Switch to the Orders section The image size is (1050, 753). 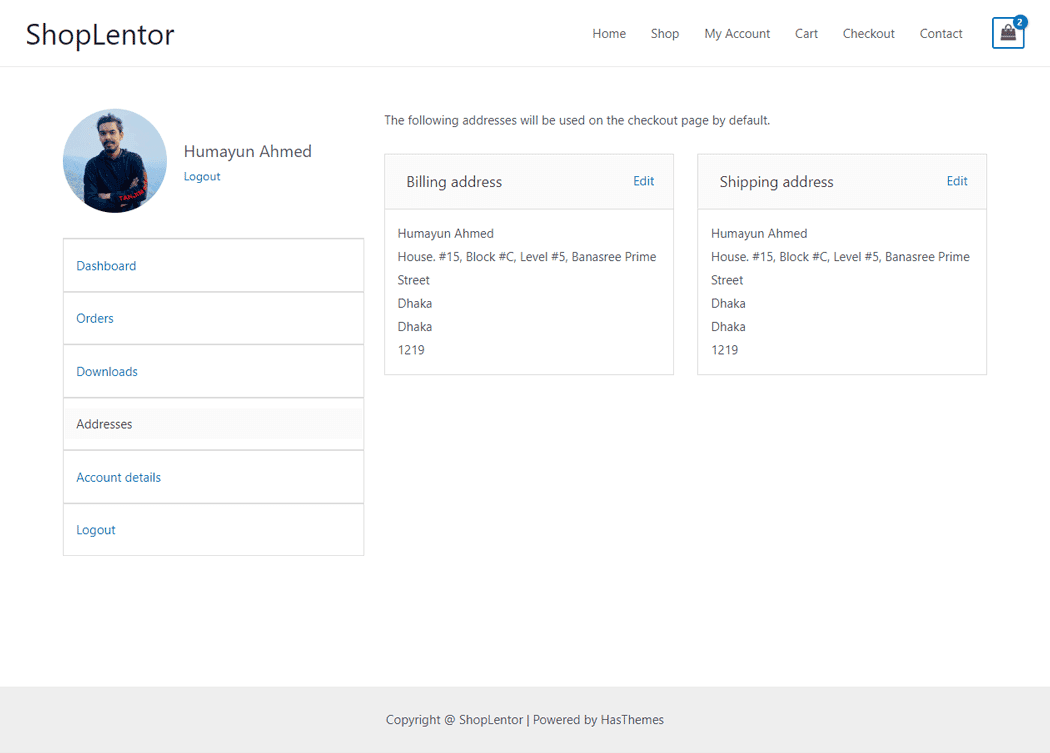pyautogui.click(x=95, y=319)
